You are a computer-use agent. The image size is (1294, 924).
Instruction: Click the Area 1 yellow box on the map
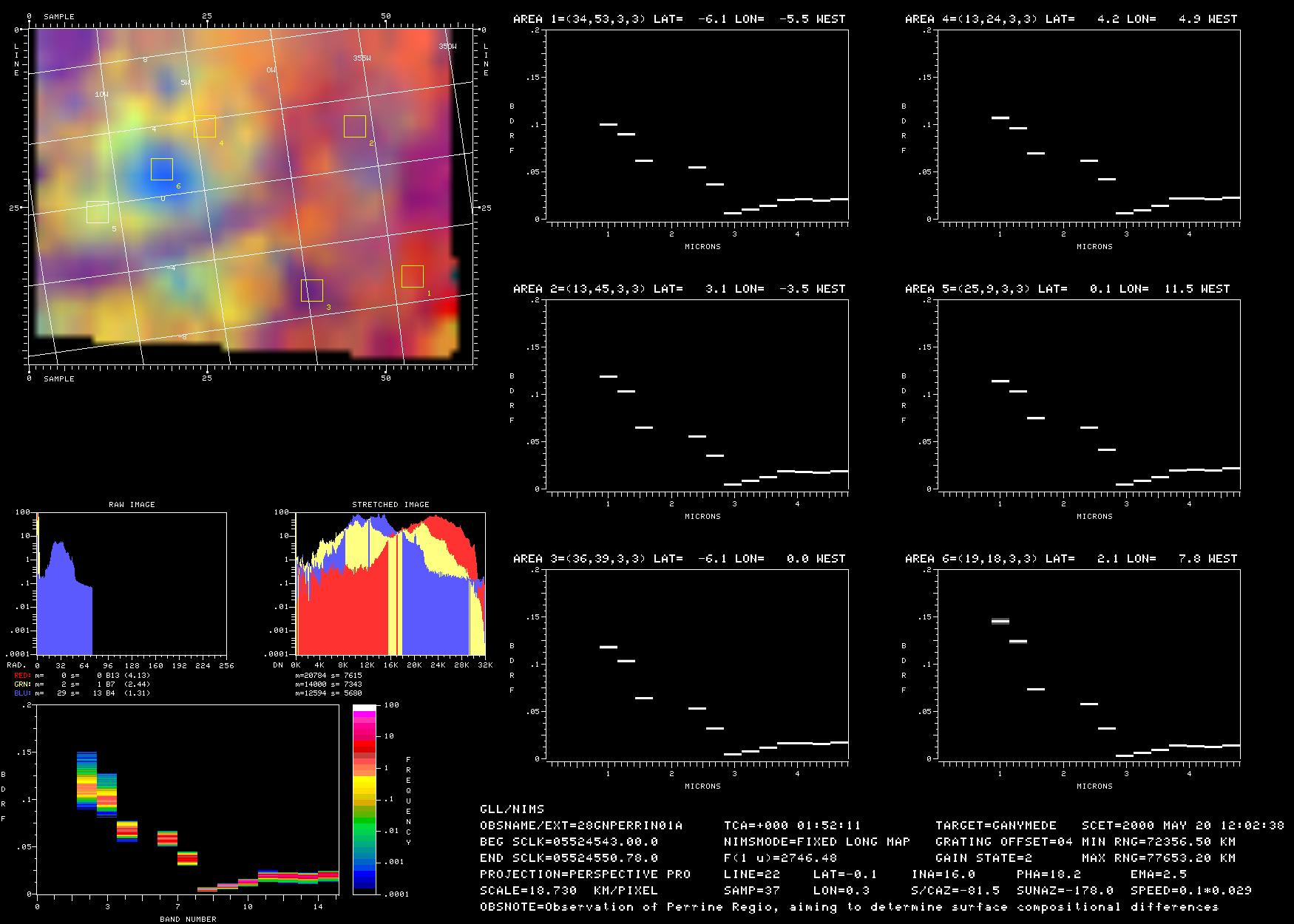pyautogui.click(x=412, y=276)
